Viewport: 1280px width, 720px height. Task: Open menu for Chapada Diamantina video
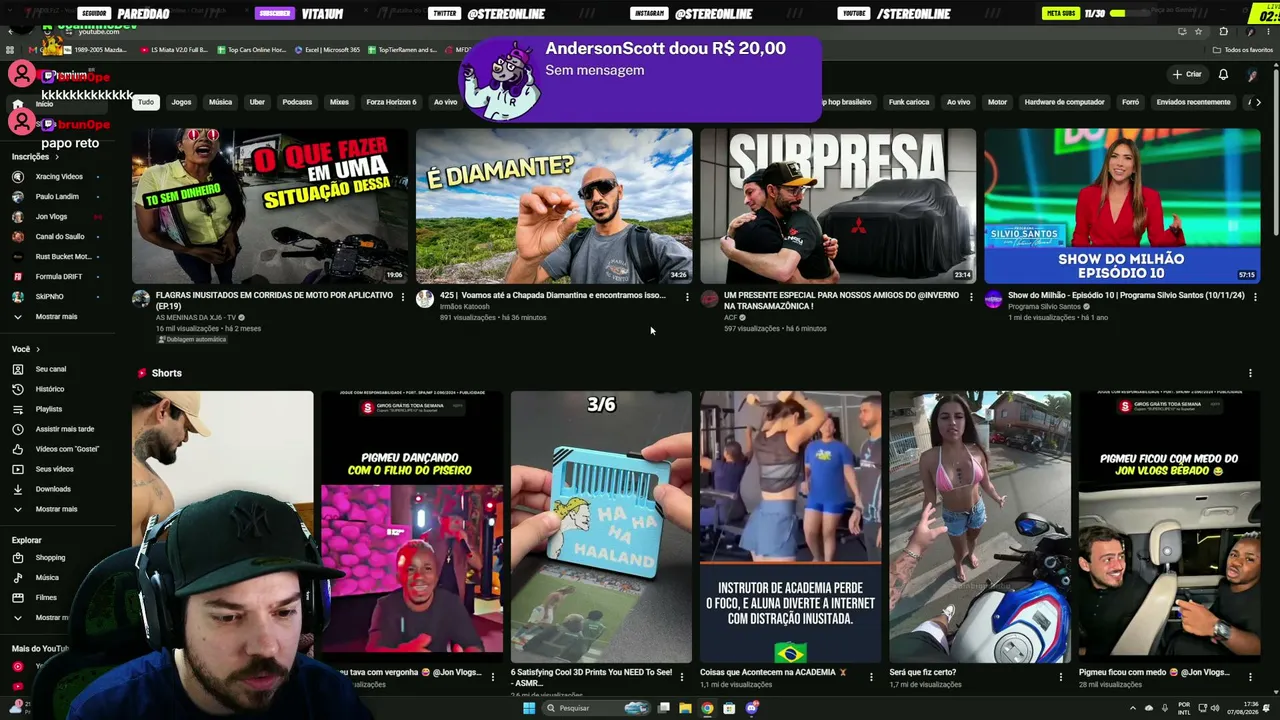(x=687, y=297)
